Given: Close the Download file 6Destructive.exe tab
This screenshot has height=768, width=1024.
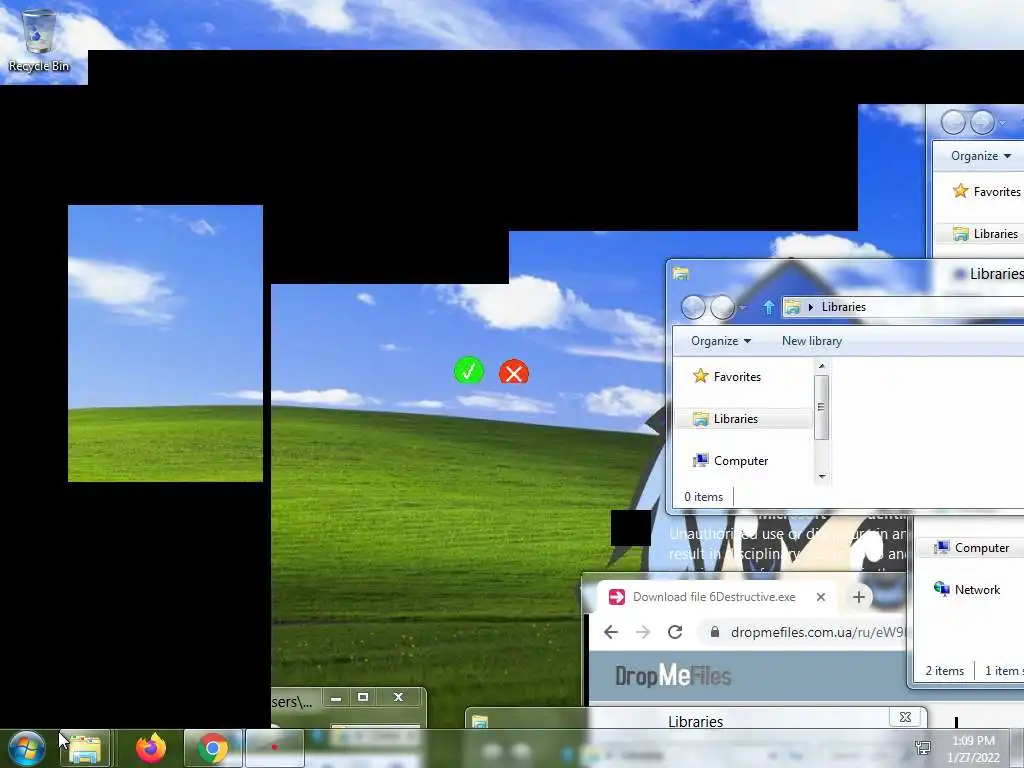Looking at the screenshot, I should click(x=821, y=597).
